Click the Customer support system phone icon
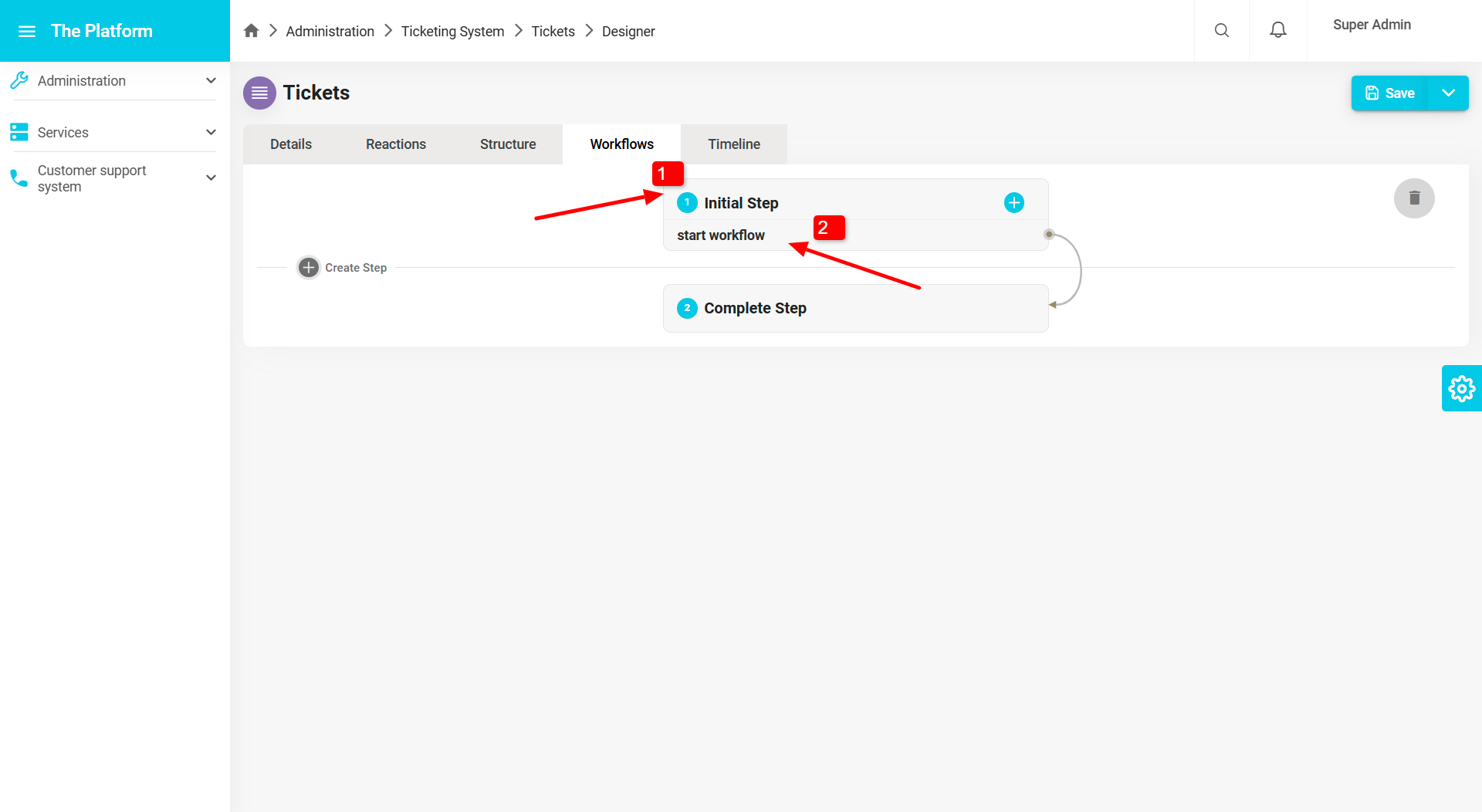The image size is (1482, 812). [x=19, y=178]
